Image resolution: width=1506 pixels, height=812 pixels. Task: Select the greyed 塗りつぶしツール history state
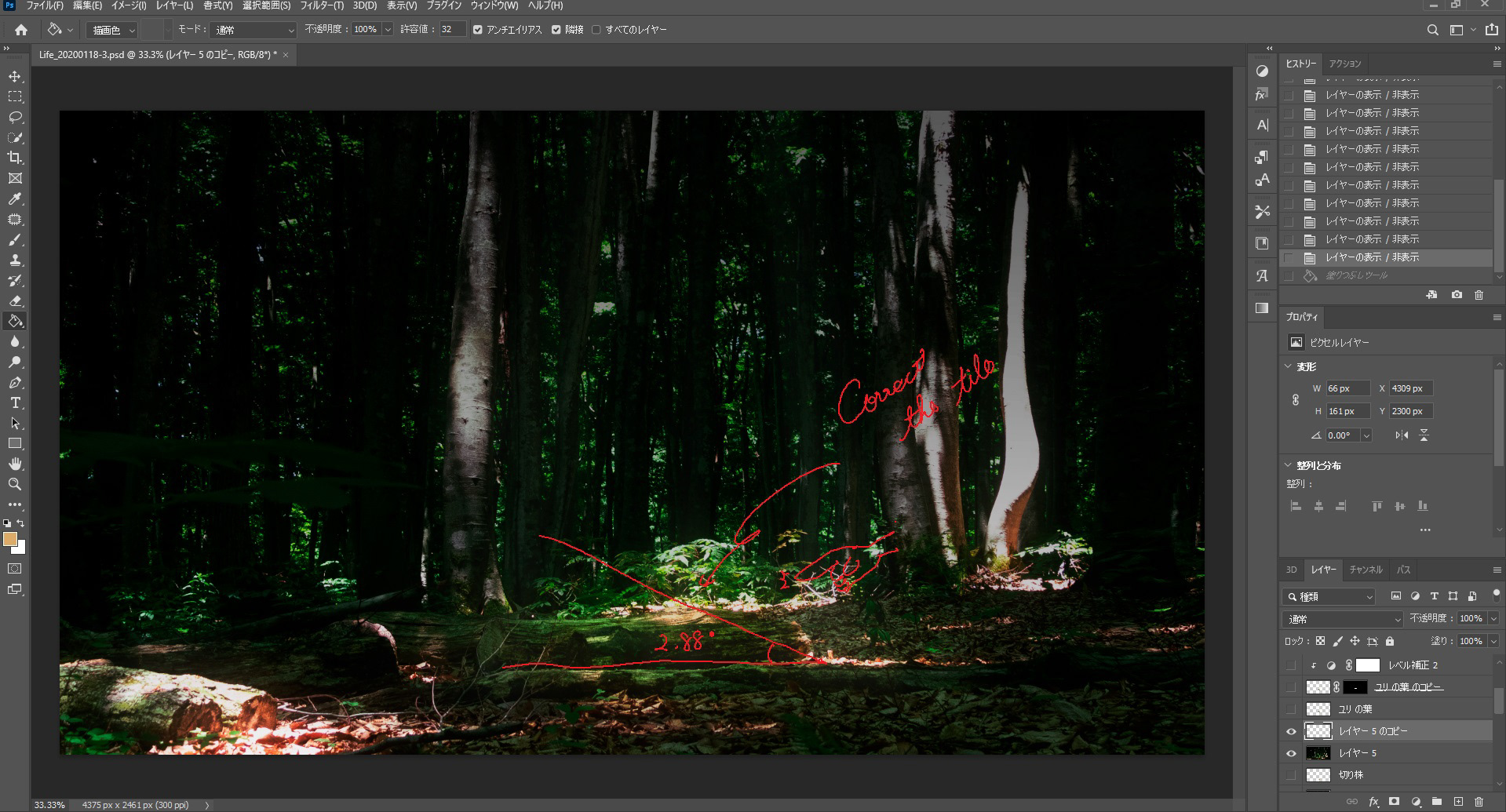click(x=1356, y=275)
